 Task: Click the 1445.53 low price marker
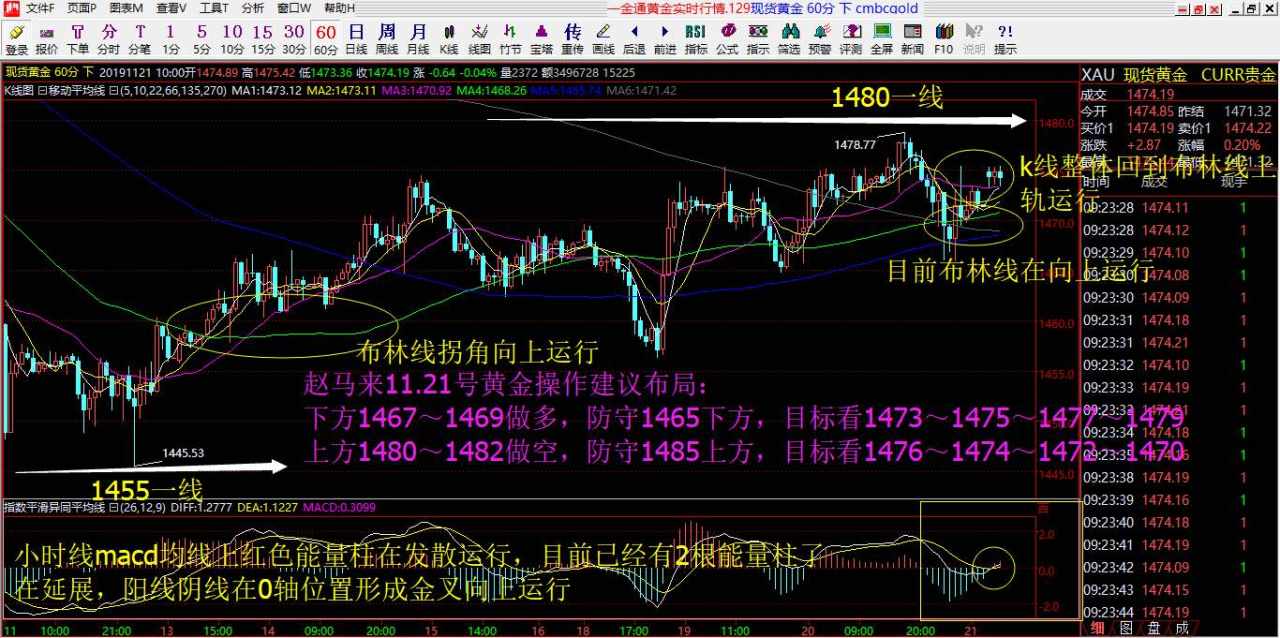point(183,453)
